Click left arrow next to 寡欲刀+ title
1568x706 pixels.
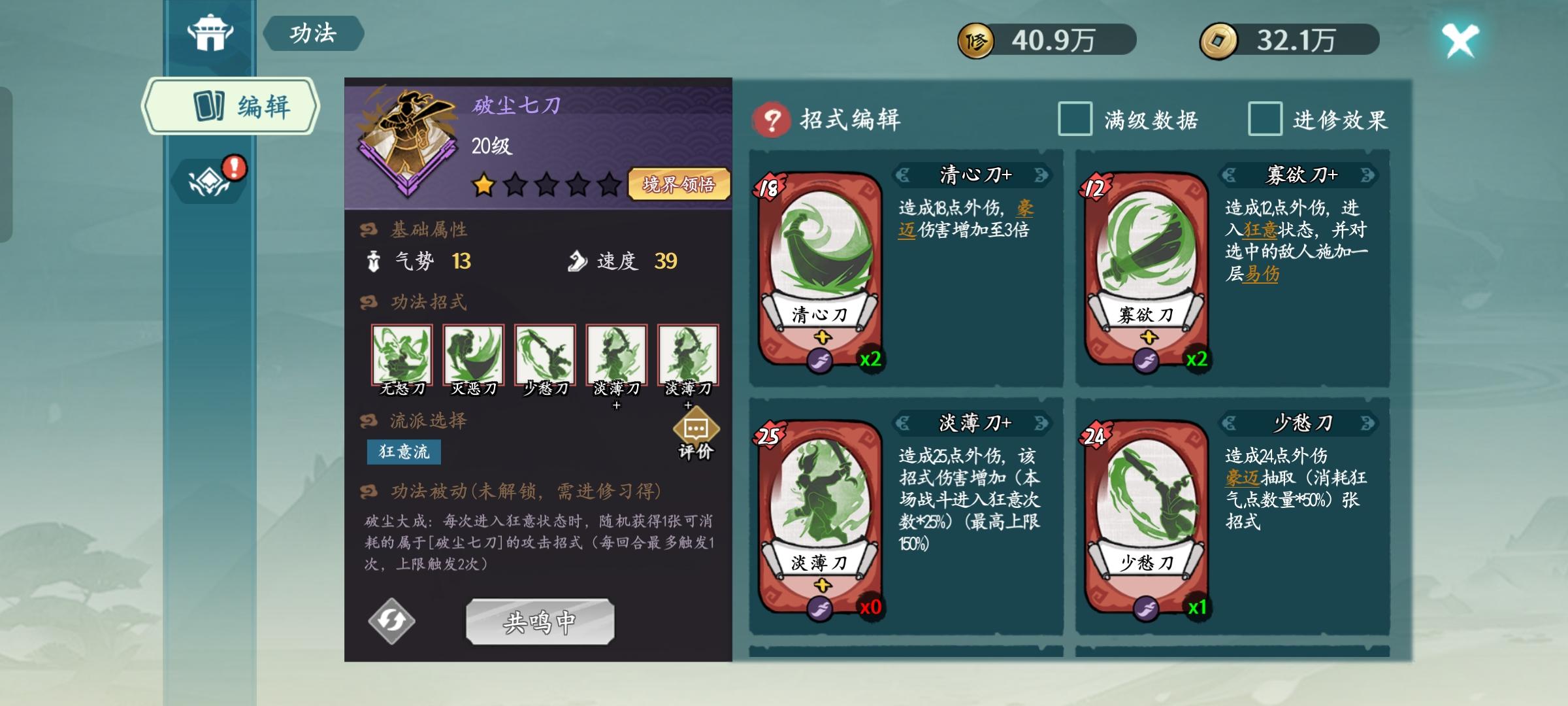coord(1228,175)
